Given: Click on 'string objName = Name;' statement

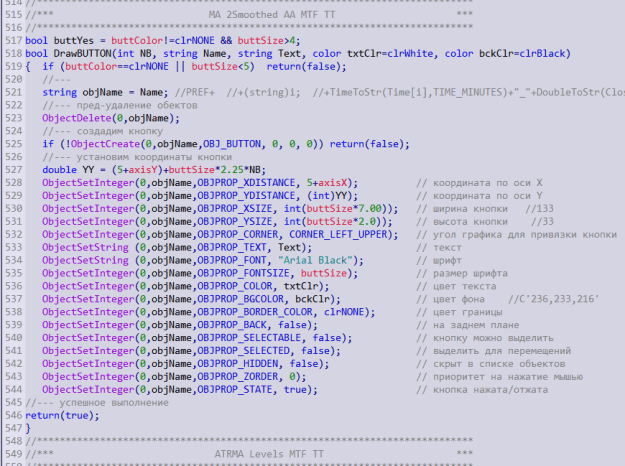Looking at the screenshot, I should [105, 92].
